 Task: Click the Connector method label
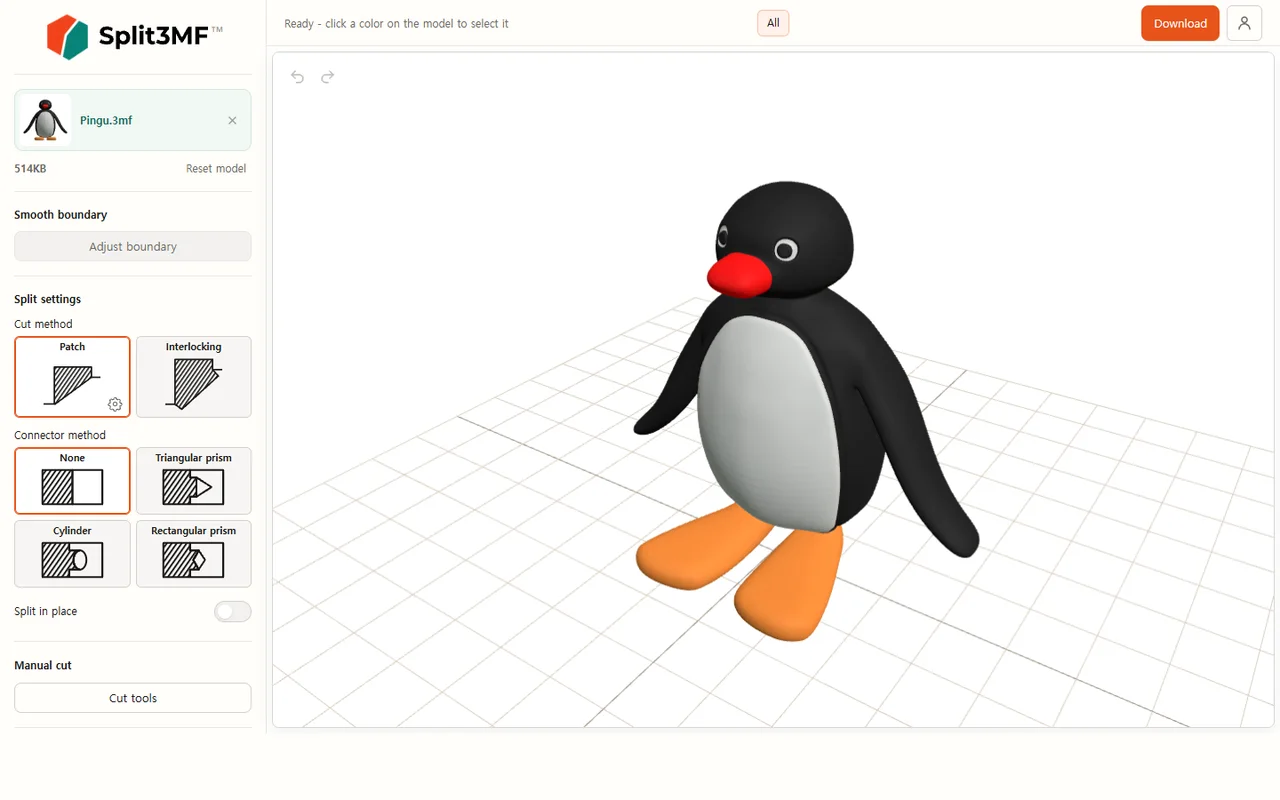coord(60,435)
